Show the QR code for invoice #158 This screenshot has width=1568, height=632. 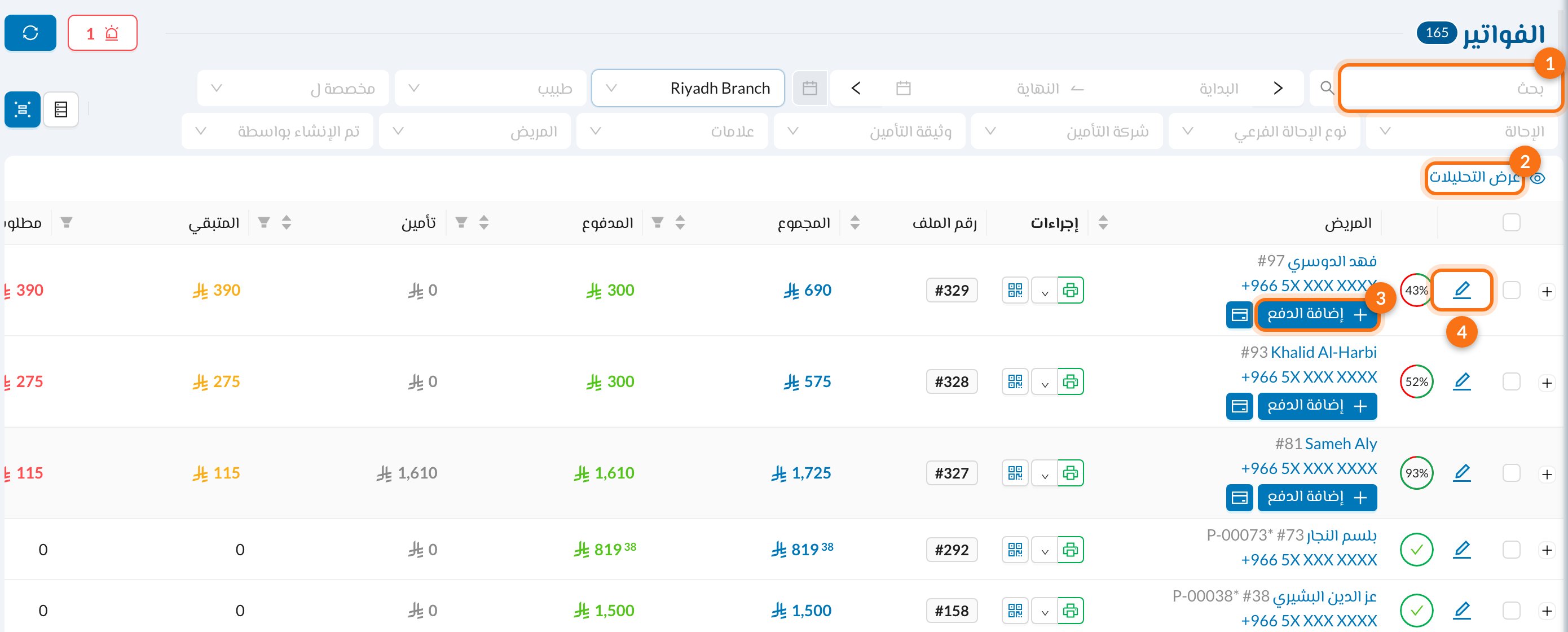1015,611
